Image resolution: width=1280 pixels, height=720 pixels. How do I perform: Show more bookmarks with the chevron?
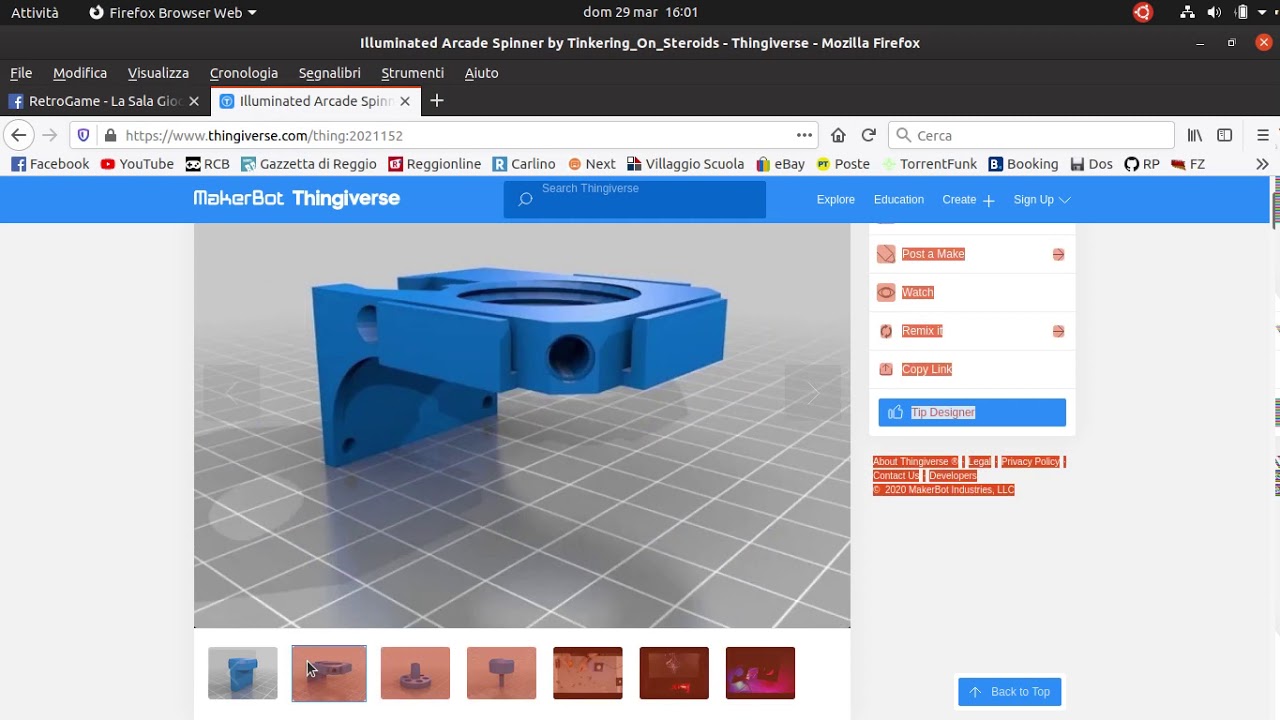coord(1262,164)
